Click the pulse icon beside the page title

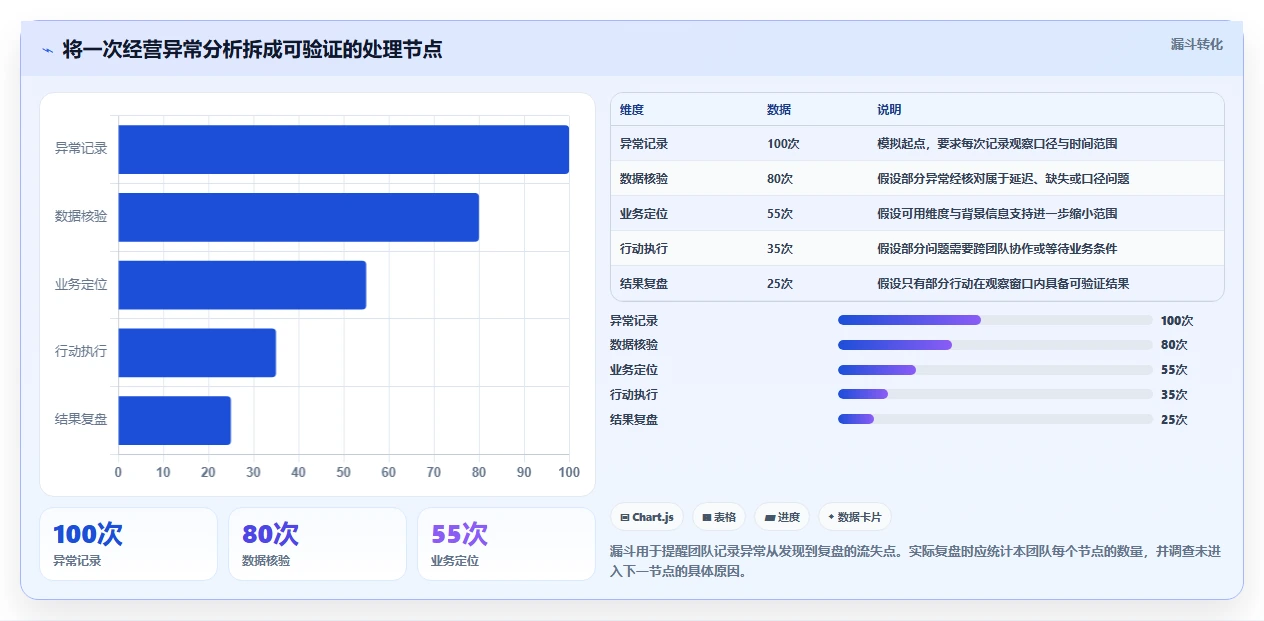[48, 50]
